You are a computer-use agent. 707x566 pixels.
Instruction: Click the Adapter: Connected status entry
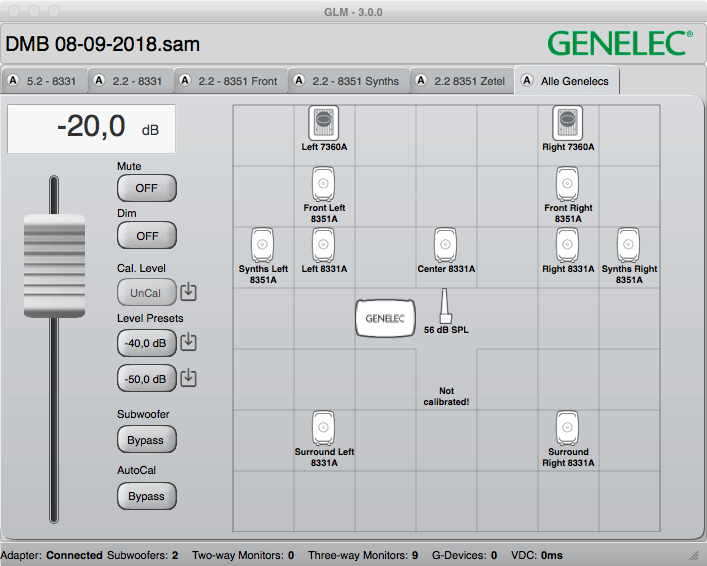click(51, 555)
